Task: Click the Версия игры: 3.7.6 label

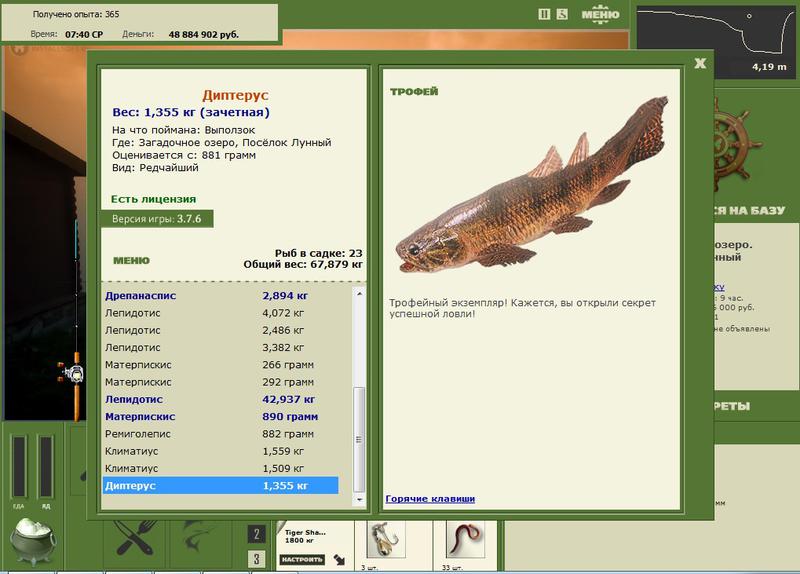Action: 157,219
